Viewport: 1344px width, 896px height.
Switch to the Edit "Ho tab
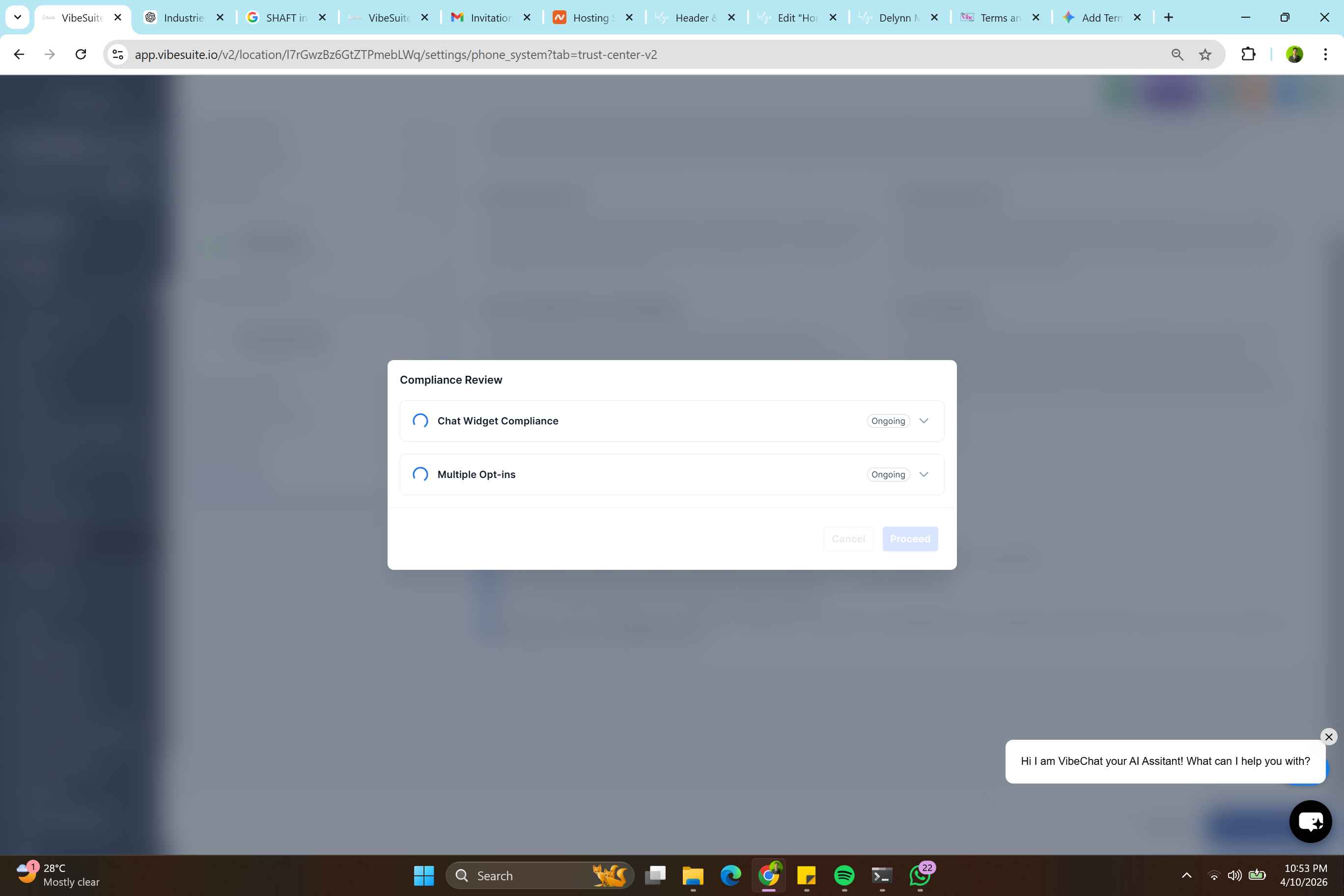coord(797,18)
